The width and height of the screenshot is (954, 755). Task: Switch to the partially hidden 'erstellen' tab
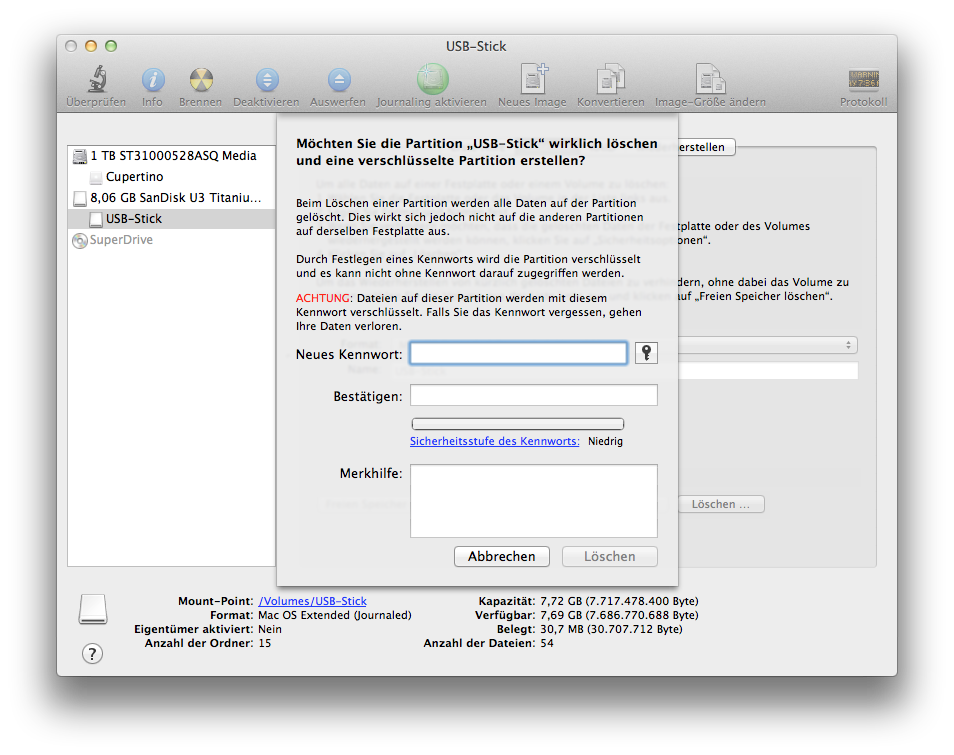[x=706, y=147]
